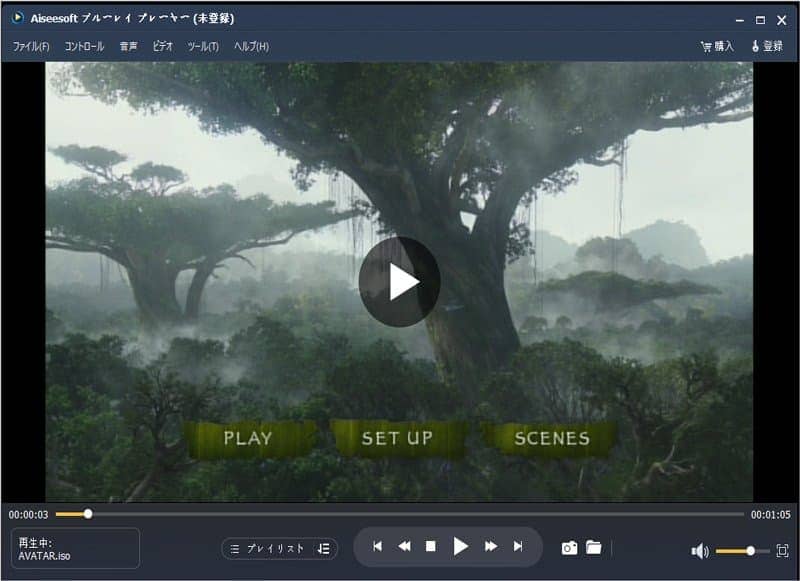
Task: Open the ヘルプ(H) menu
Action: (x=251, y=46)
